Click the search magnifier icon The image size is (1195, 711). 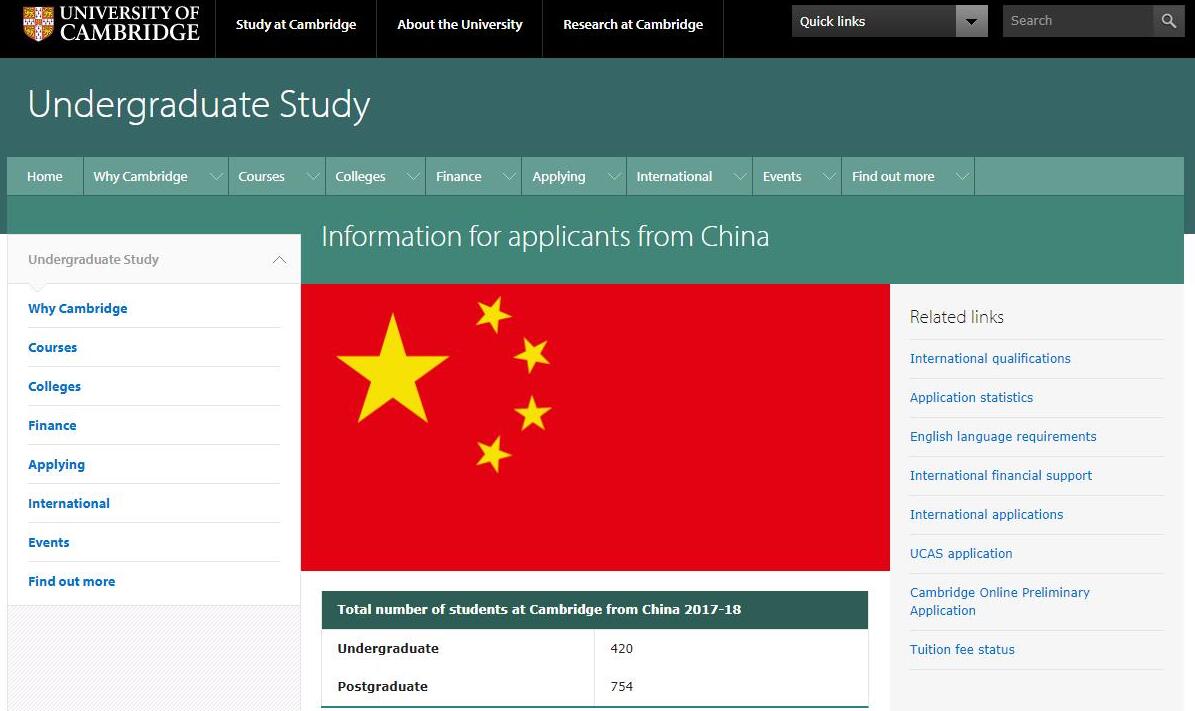pos(1168,21)
